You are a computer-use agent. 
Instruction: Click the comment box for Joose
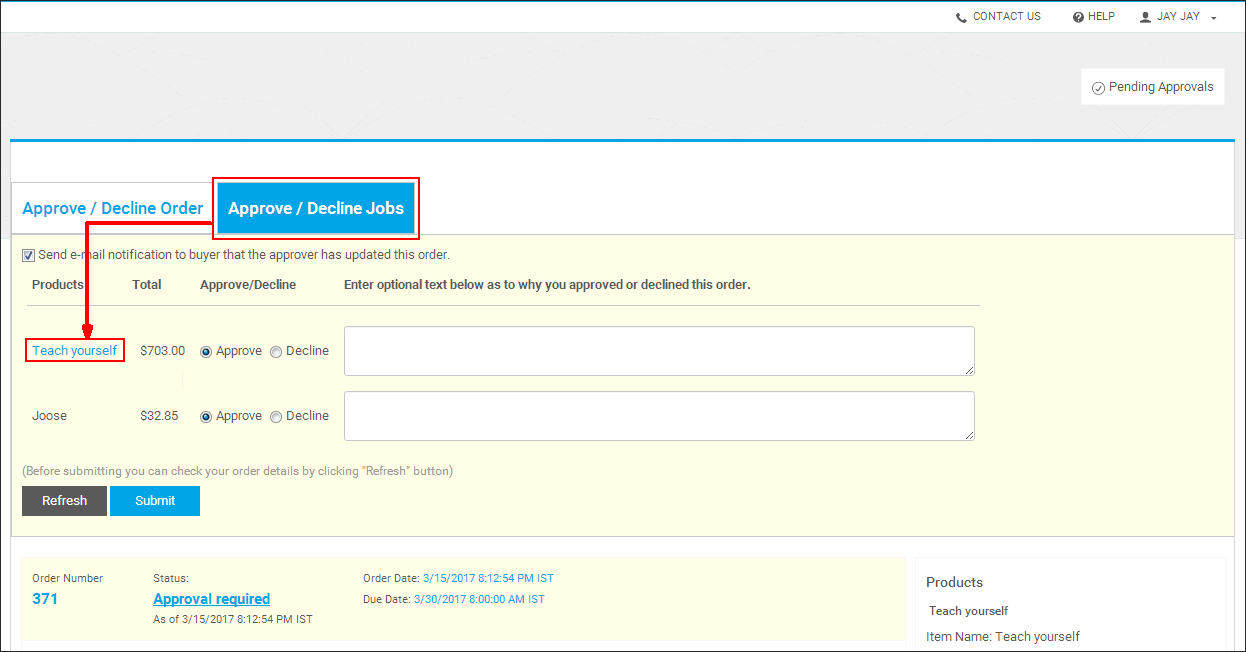pos(658,416)
